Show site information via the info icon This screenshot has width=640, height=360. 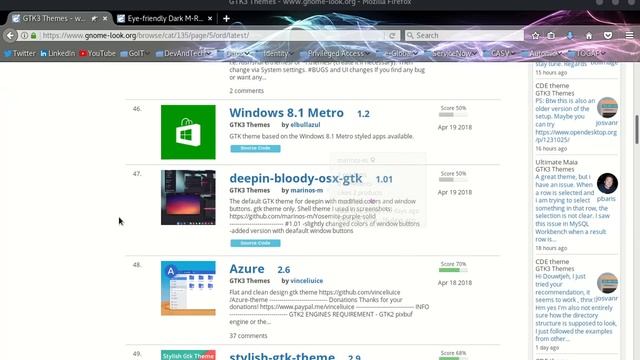pyautogui.click(x=24, y=36)
